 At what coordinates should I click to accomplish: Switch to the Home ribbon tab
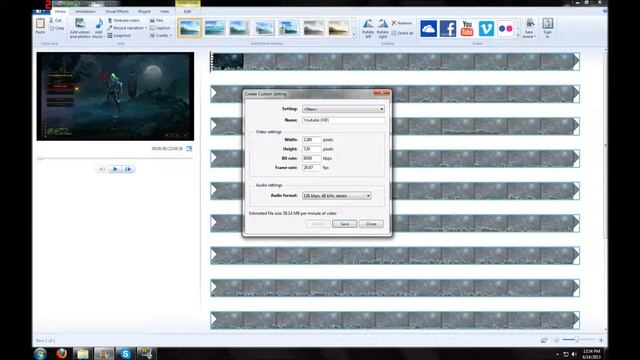(x=60, y=11)
